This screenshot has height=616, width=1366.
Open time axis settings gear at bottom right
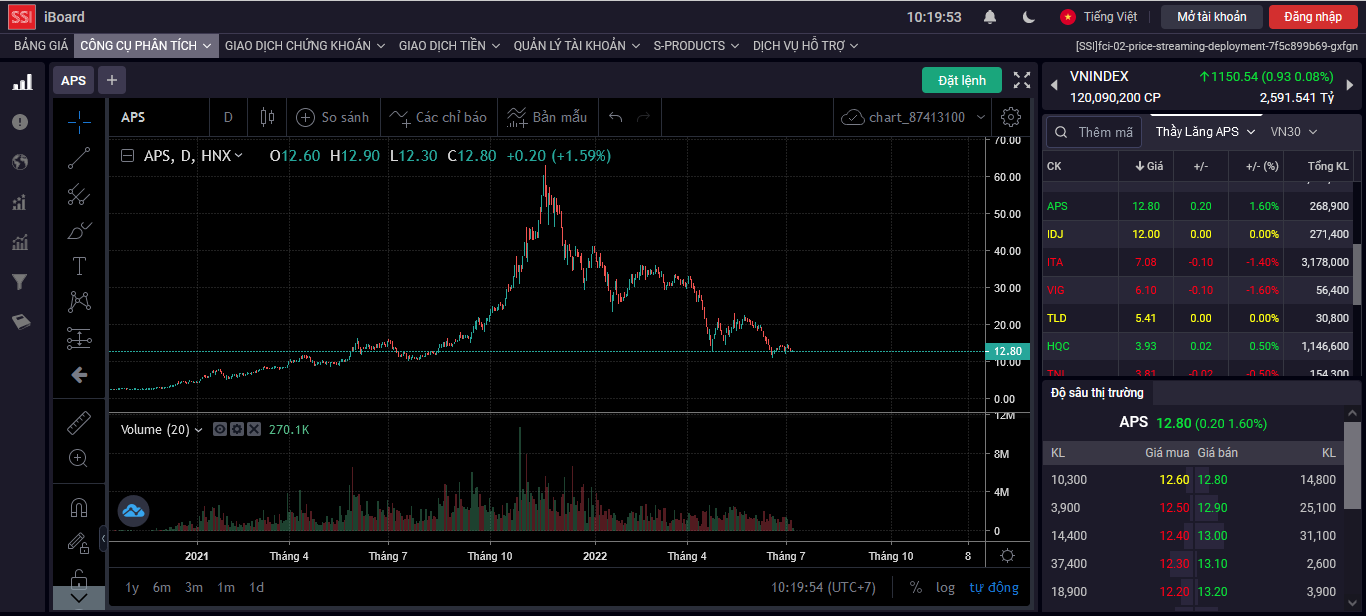1007,556
